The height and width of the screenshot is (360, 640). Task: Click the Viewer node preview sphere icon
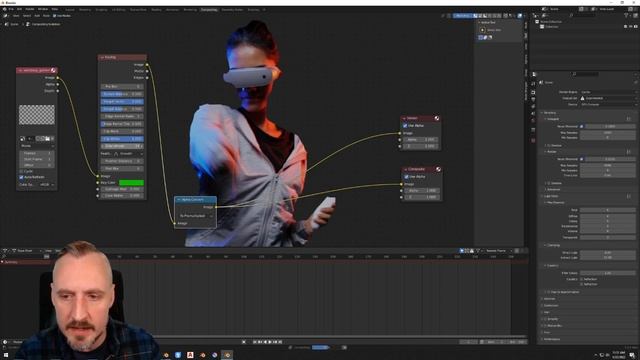pos(437,118)
